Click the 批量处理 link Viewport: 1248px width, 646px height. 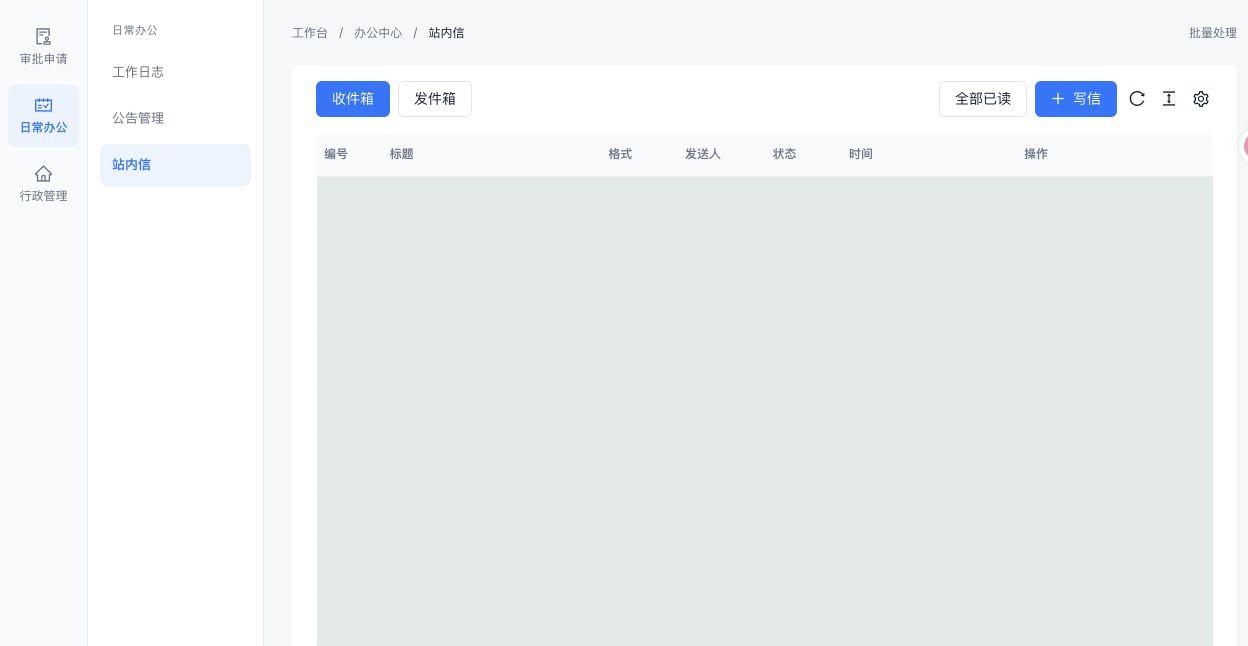point(1213,33)
